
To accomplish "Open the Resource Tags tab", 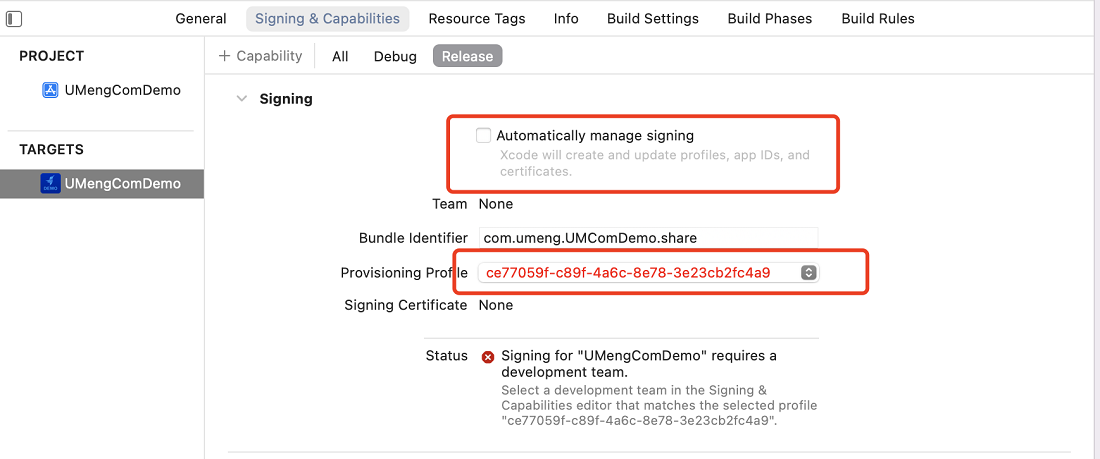I will point(477,19).
